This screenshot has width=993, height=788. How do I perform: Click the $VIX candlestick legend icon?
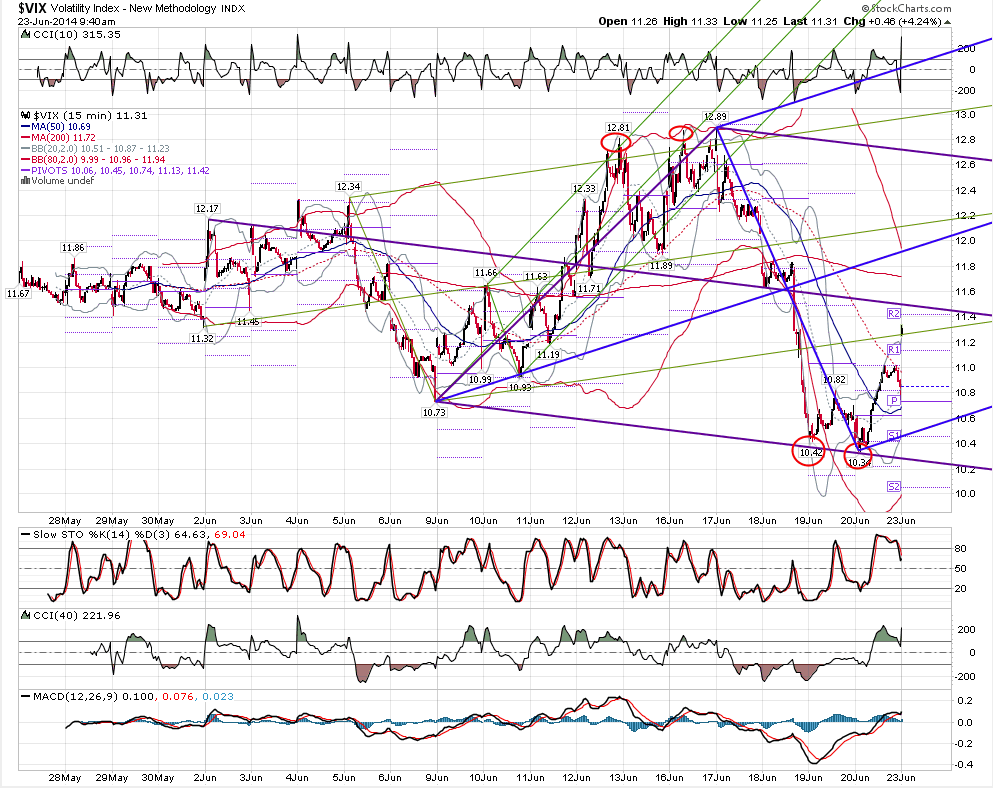(x=26, y=115)
